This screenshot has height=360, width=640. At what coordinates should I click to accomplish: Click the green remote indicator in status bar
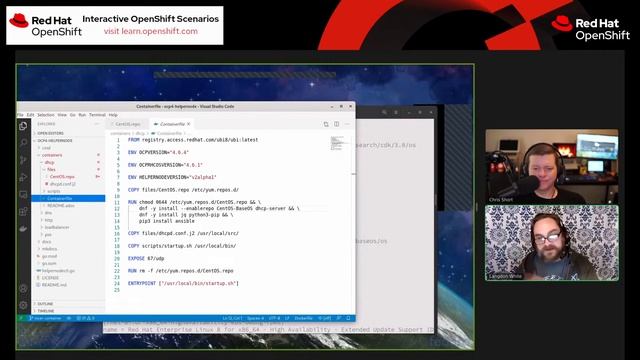[x=21, y=318]
